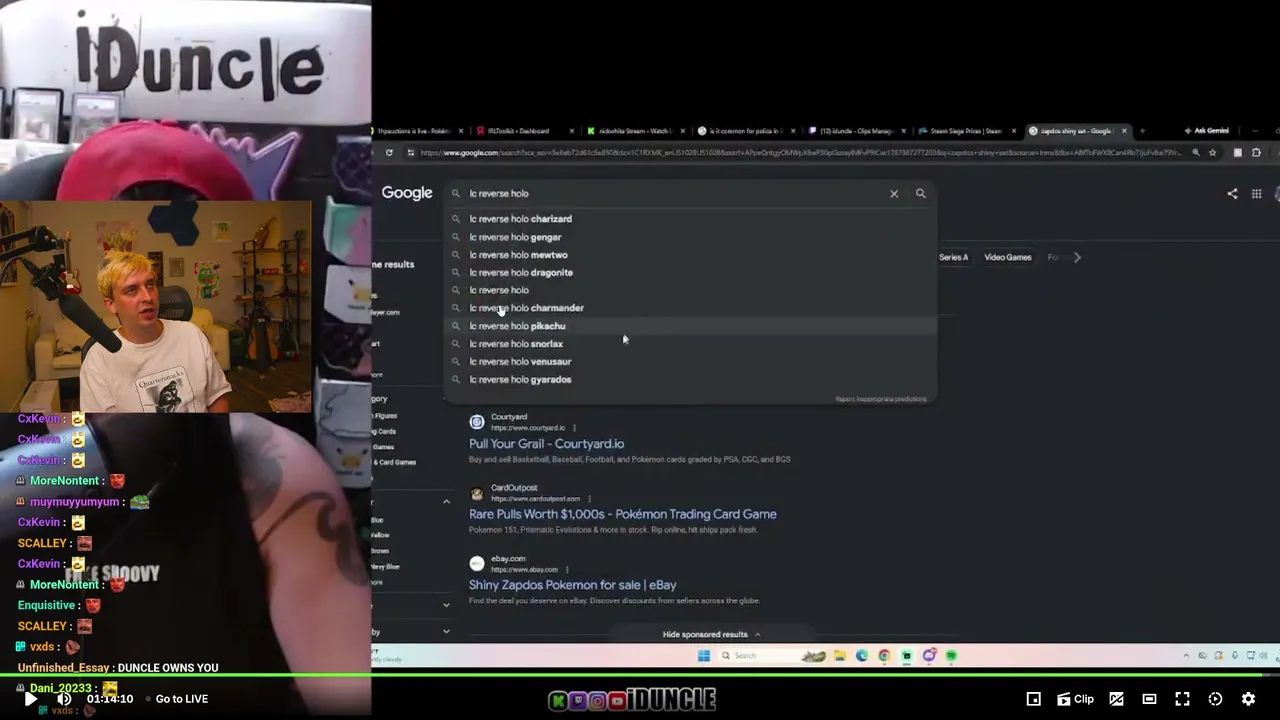The width and height of the screenshot is (1280, 720).
Task: Click the picture-in-picture icon right of Clip
Action: [1116, 699]
